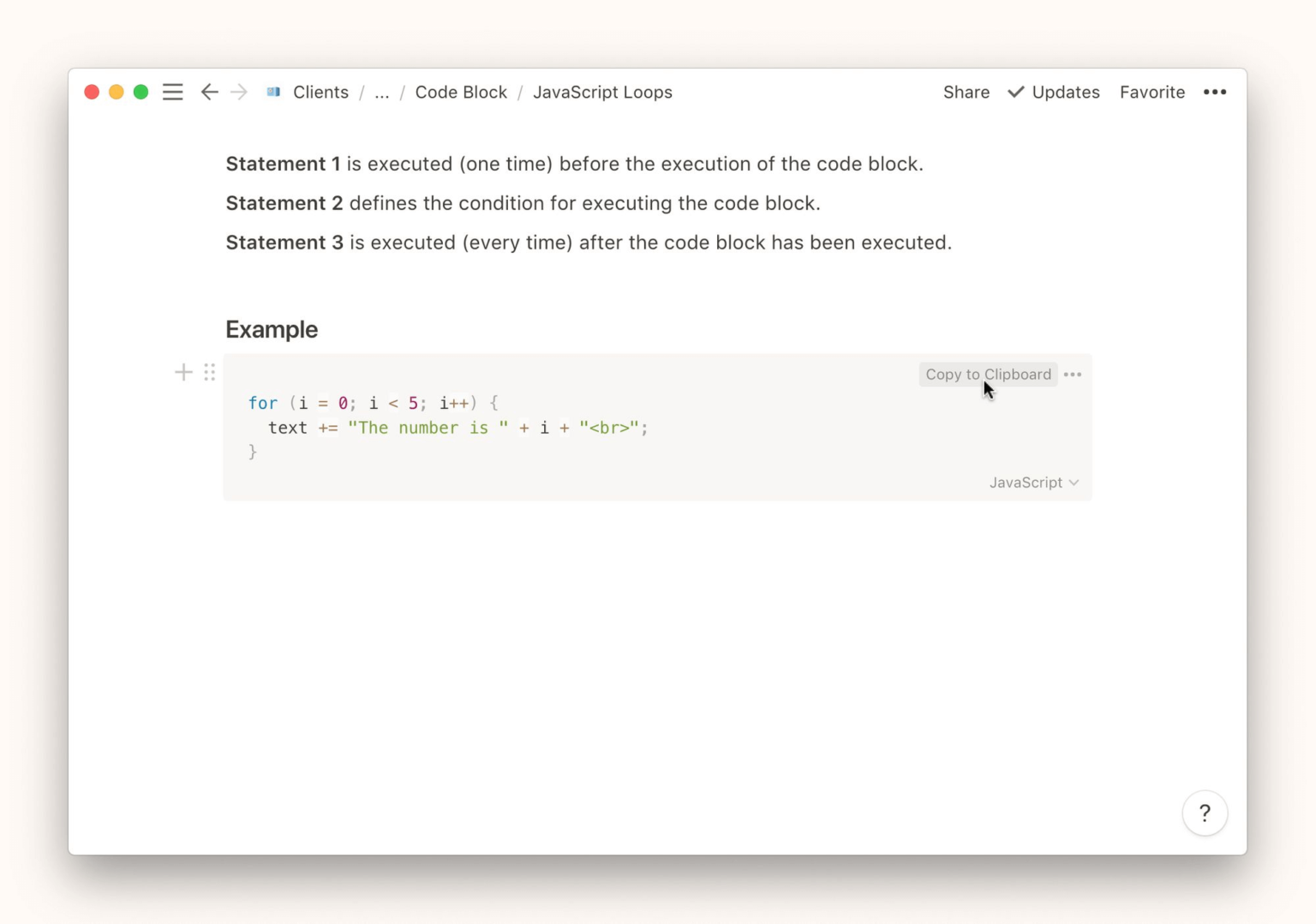Open the Updates panel
This screenshot has width=1316, height=924.
pos(1054,92)
